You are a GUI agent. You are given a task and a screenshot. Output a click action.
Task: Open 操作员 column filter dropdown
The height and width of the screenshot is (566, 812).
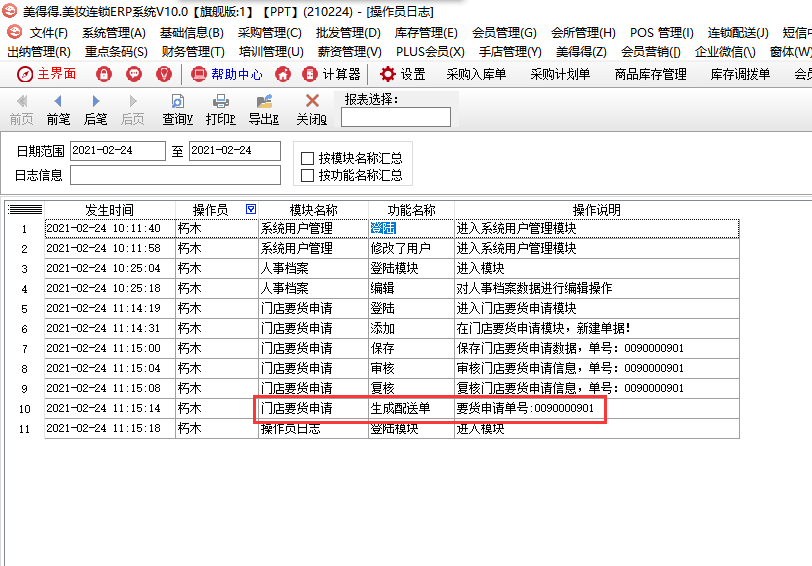[x=251, y=209]
